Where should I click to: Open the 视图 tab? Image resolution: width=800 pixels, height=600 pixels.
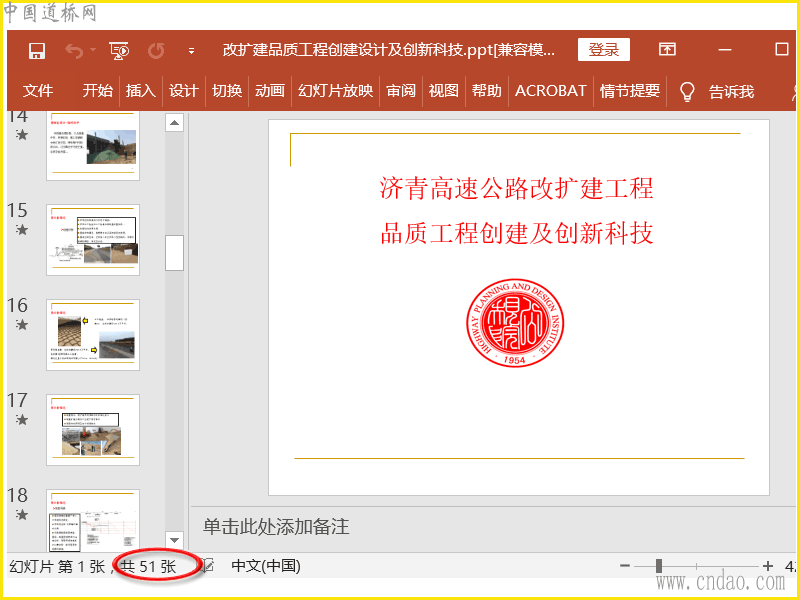coord(444,91)
